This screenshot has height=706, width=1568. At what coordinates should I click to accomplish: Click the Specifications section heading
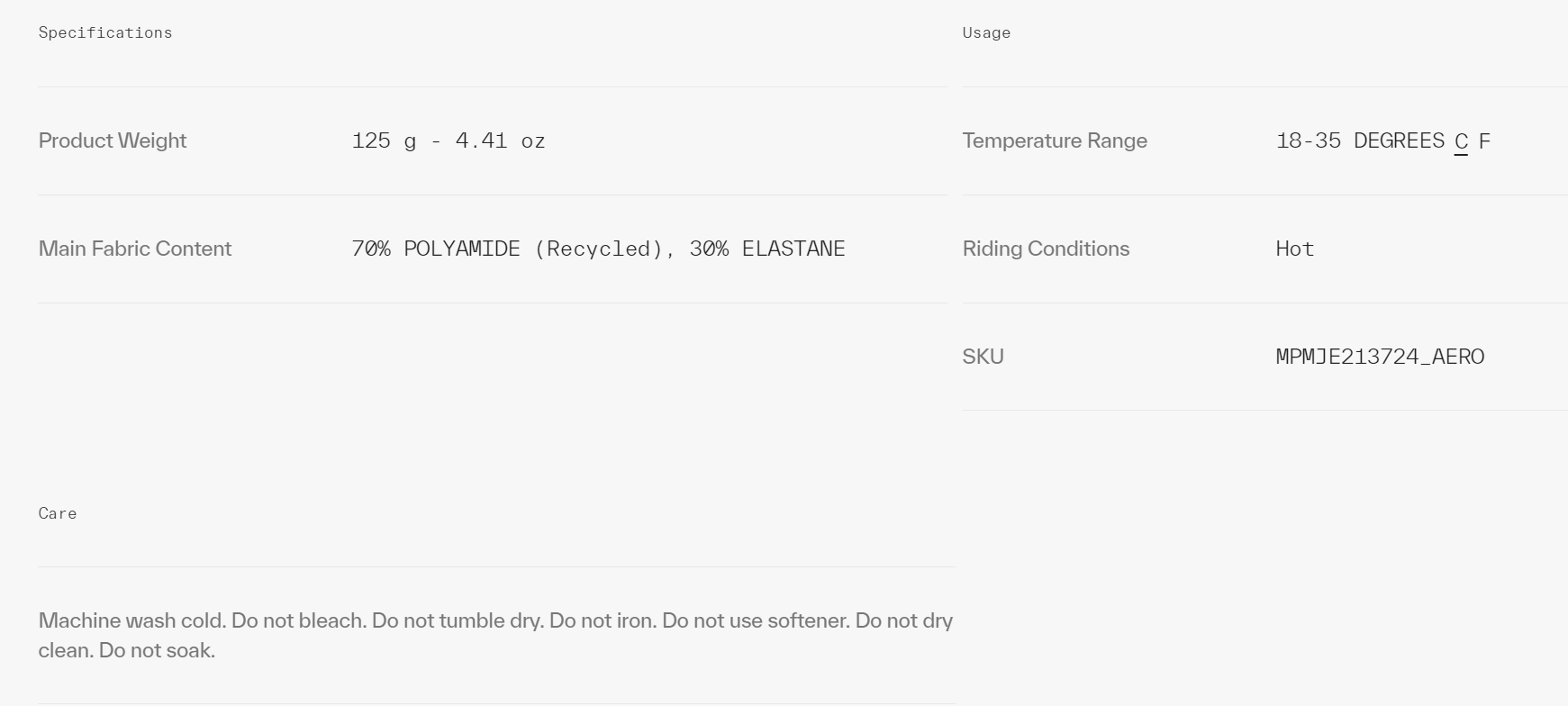pyautogui.click(x=105, y=32)
